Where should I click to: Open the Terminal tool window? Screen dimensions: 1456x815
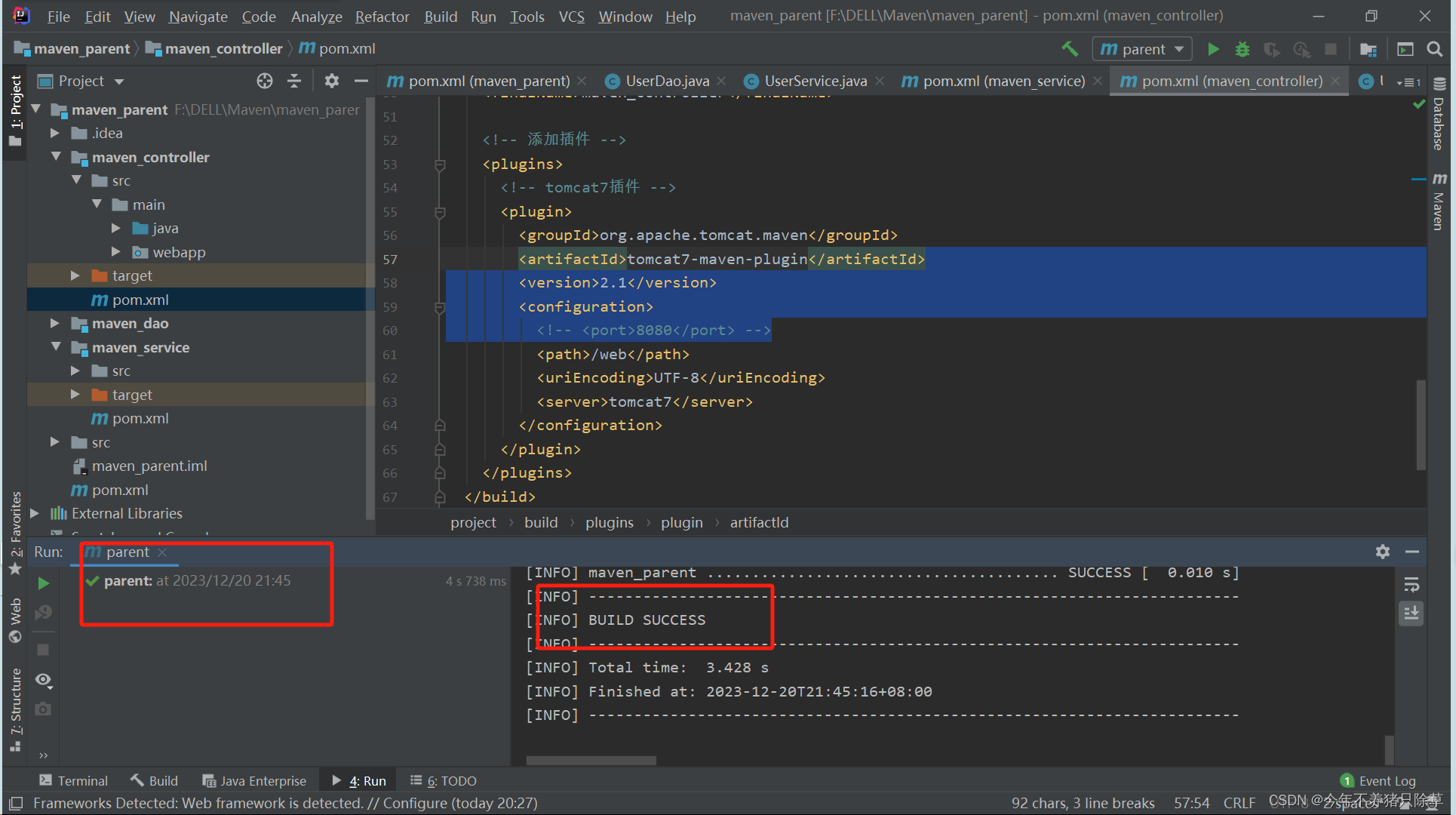coord(74,780)
